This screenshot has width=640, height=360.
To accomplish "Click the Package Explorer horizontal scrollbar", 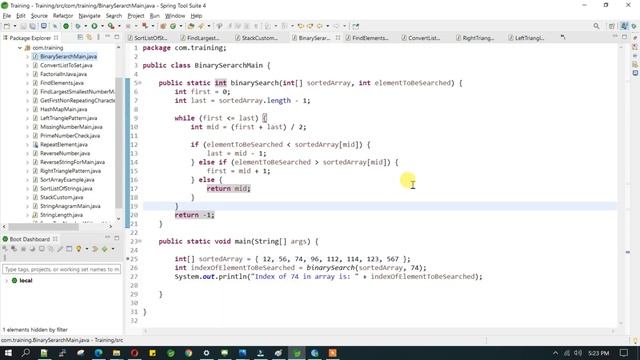I will point(43,226).
